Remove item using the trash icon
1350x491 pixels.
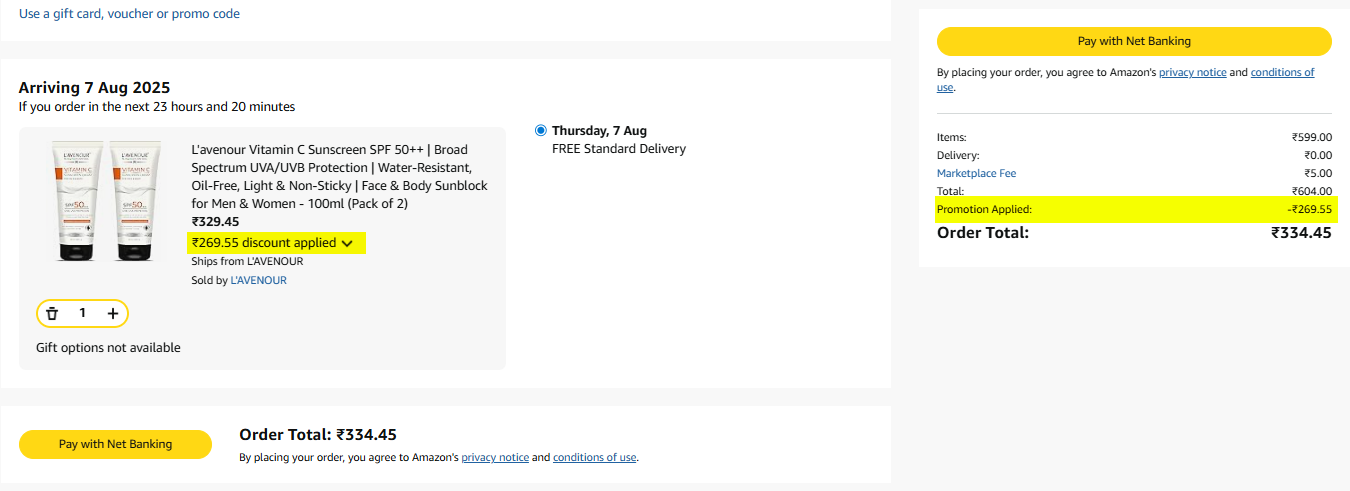pyautogui.click(x=52, y=314)
